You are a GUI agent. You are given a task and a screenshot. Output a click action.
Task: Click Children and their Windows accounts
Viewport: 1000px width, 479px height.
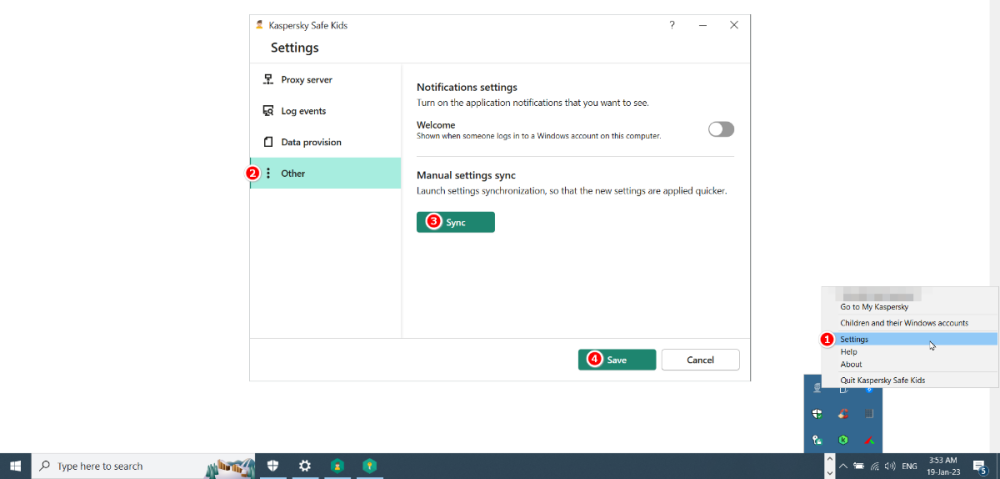tap(904, 323)
